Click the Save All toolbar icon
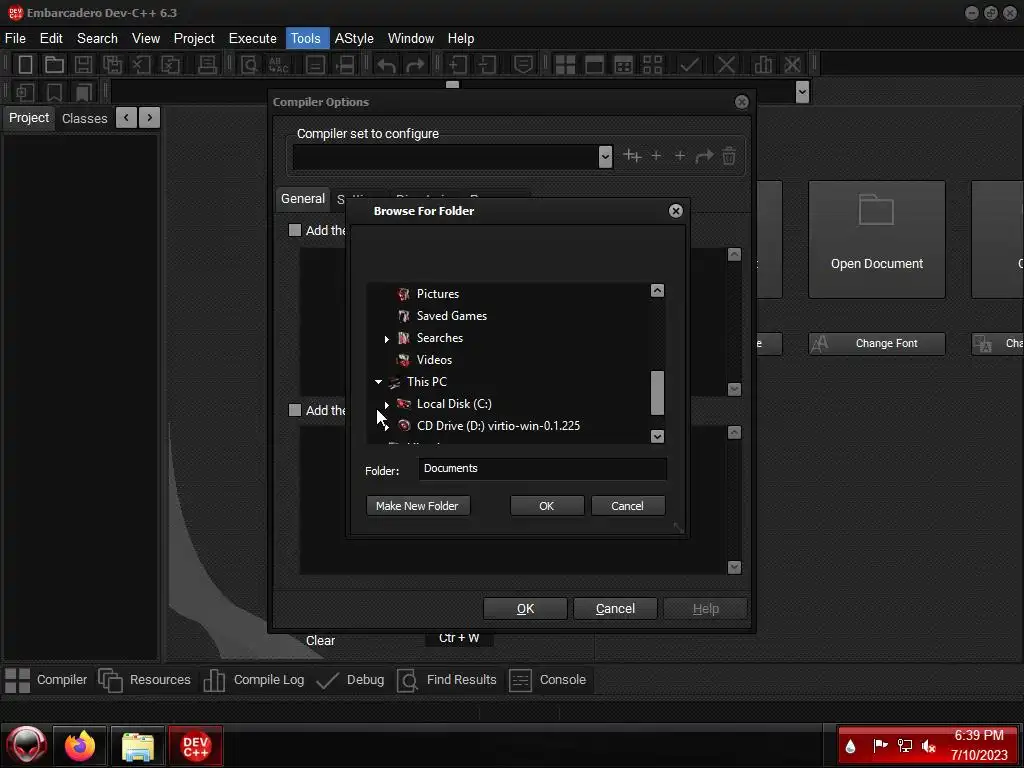This screenshot has width=1024, height=768. 112,65
